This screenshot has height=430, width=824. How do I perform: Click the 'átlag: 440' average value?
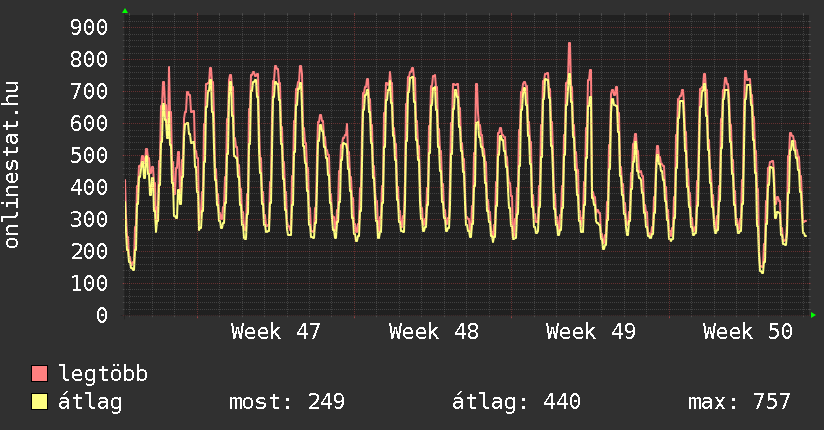click(x=516, y=402)
